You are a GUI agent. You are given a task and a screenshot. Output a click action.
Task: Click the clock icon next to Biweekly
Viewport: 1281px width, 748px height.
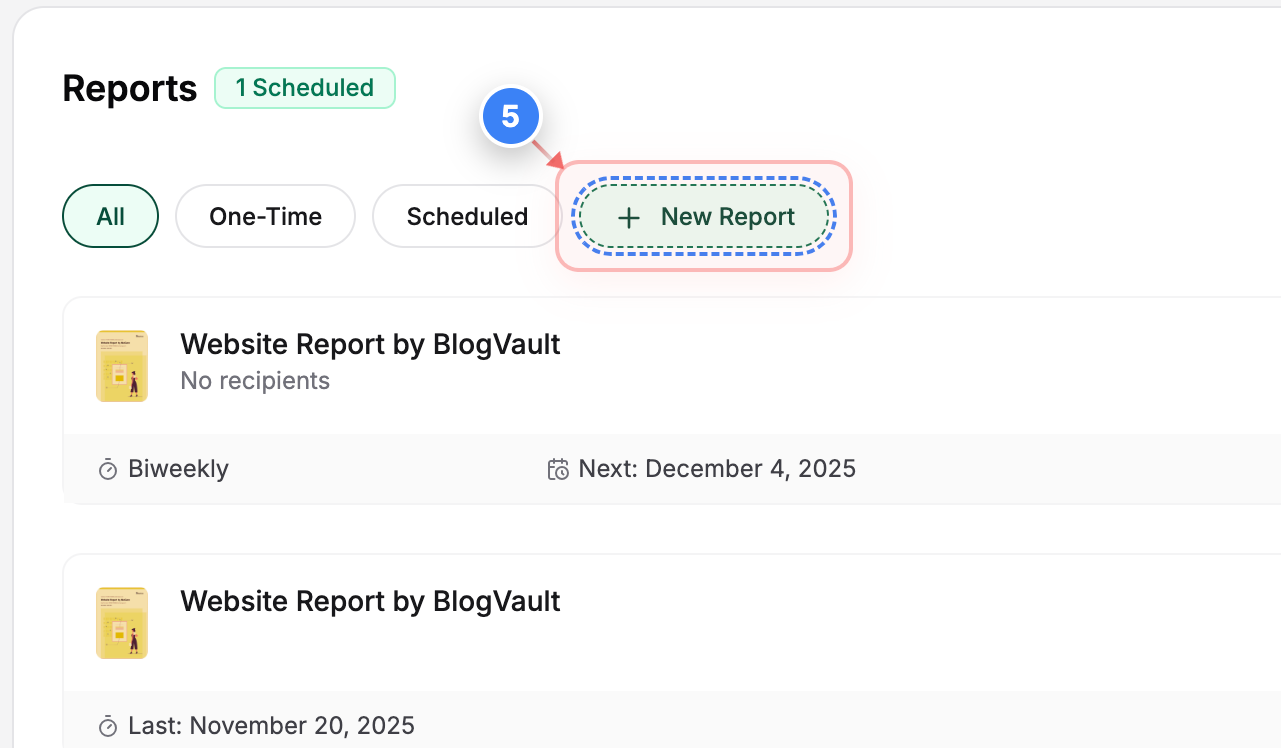[x=107, y=468]
